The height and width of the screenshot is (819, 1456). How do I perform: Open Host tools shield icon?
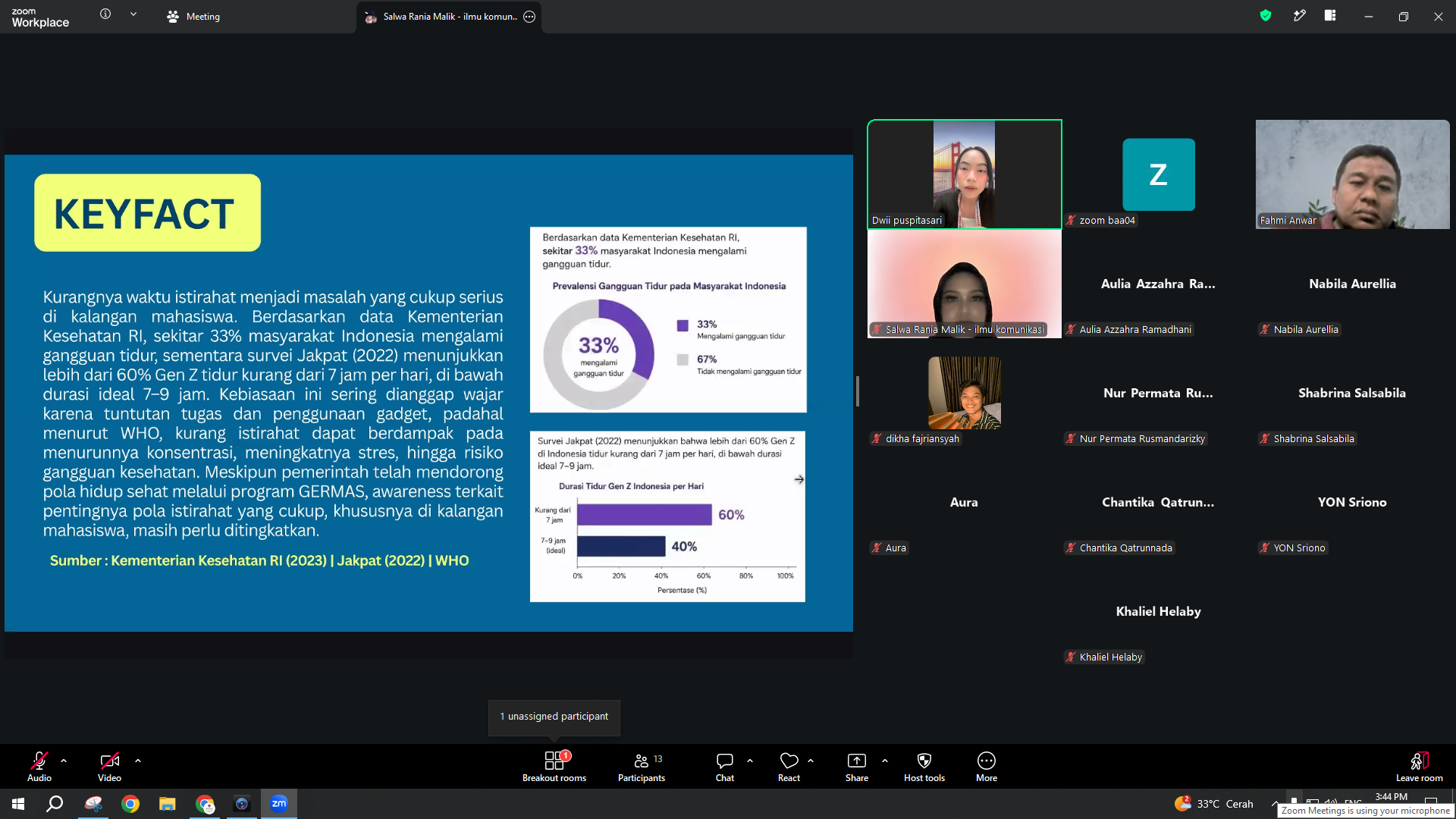[924, 761]
